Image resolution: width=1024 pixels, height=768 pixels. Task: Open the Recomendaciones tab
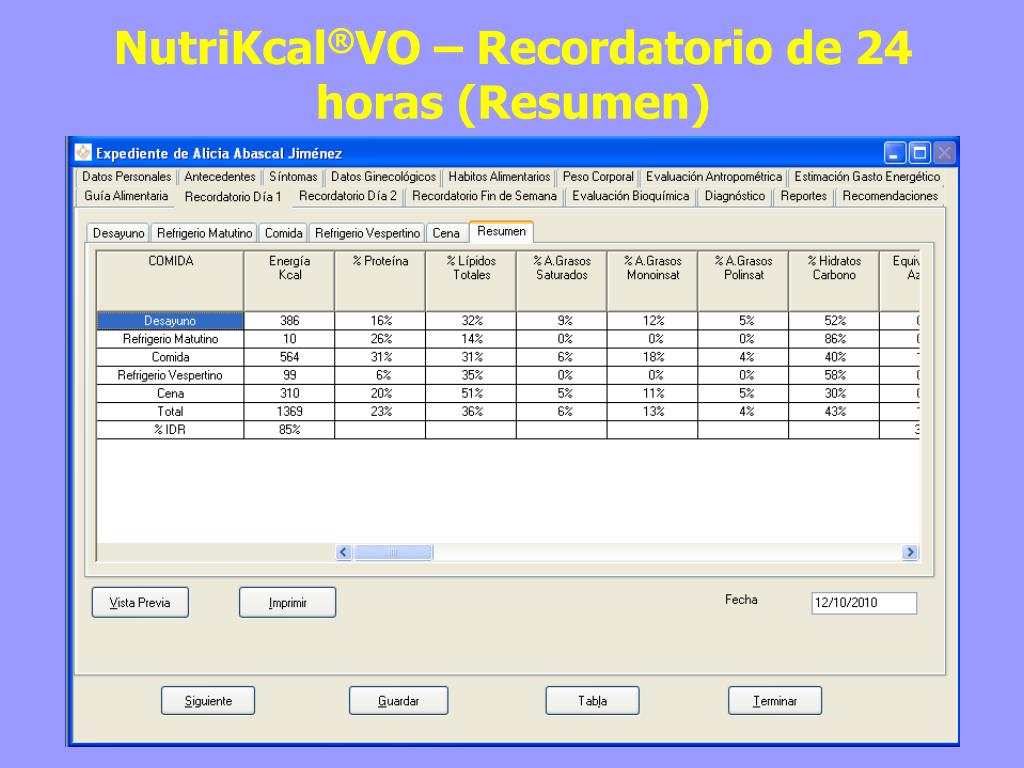coord(890,196)
